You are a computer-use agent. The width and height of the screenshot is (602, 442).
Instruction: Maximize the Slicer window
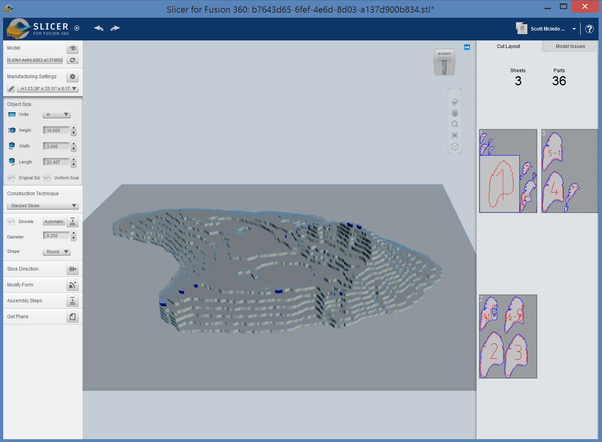(563, 7)
